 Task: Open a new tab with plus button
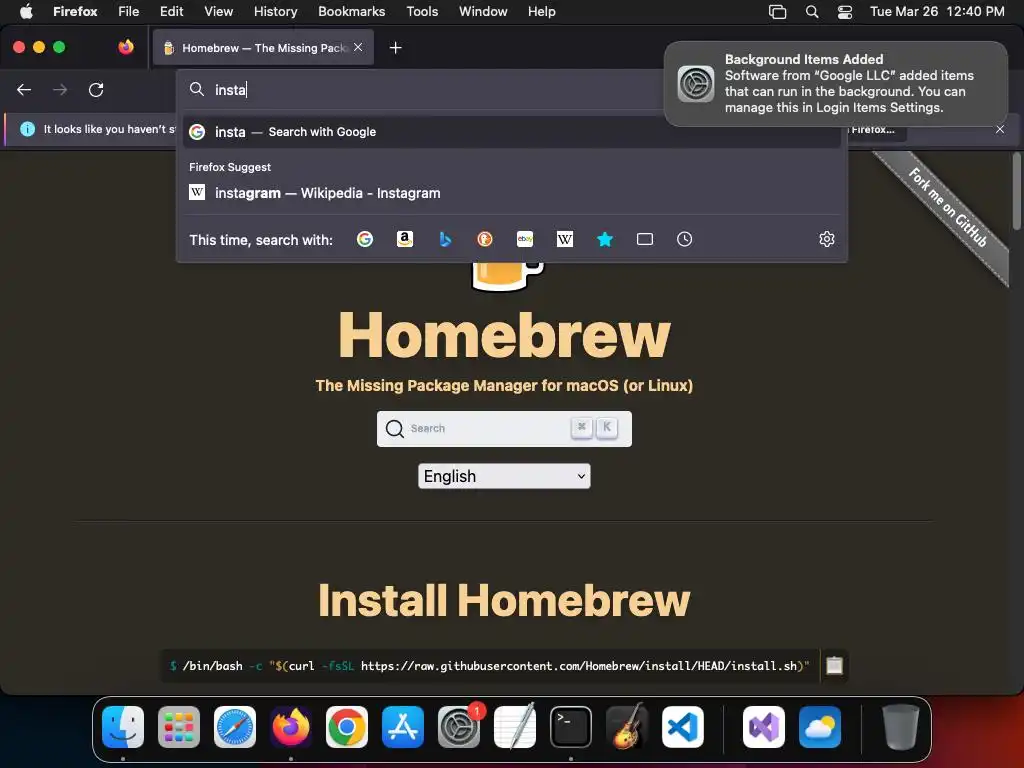[x=395, y=48]
